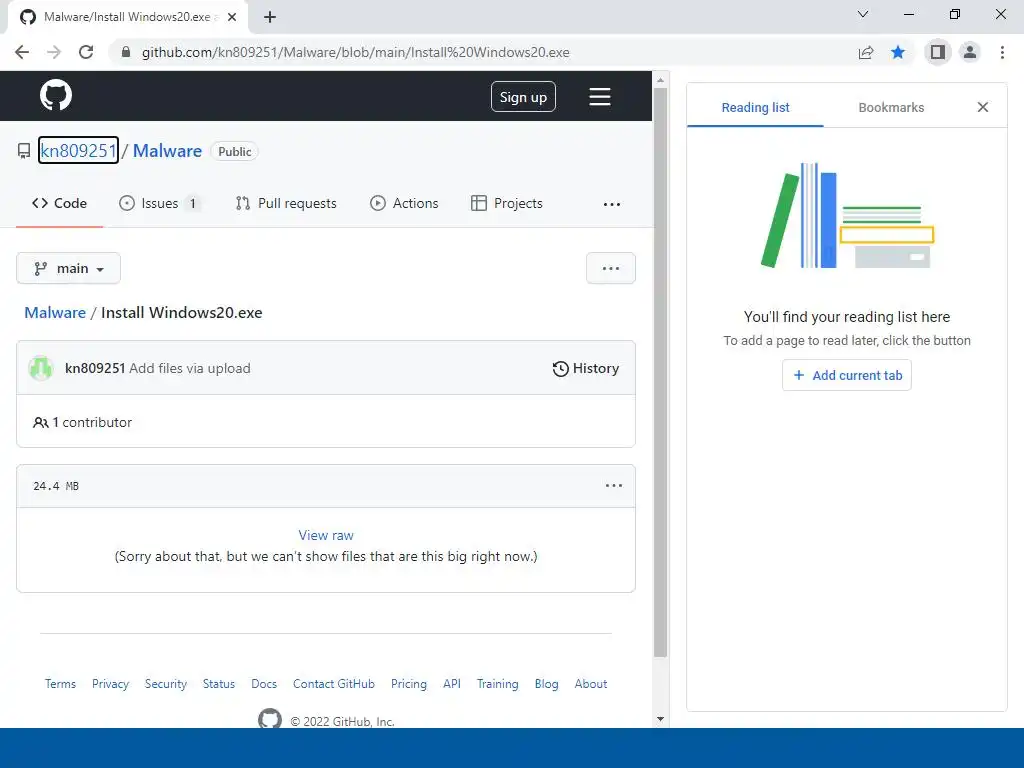Open the Blog footer link
This screenshot has height=768, width=1024.
tap(547, 684)
